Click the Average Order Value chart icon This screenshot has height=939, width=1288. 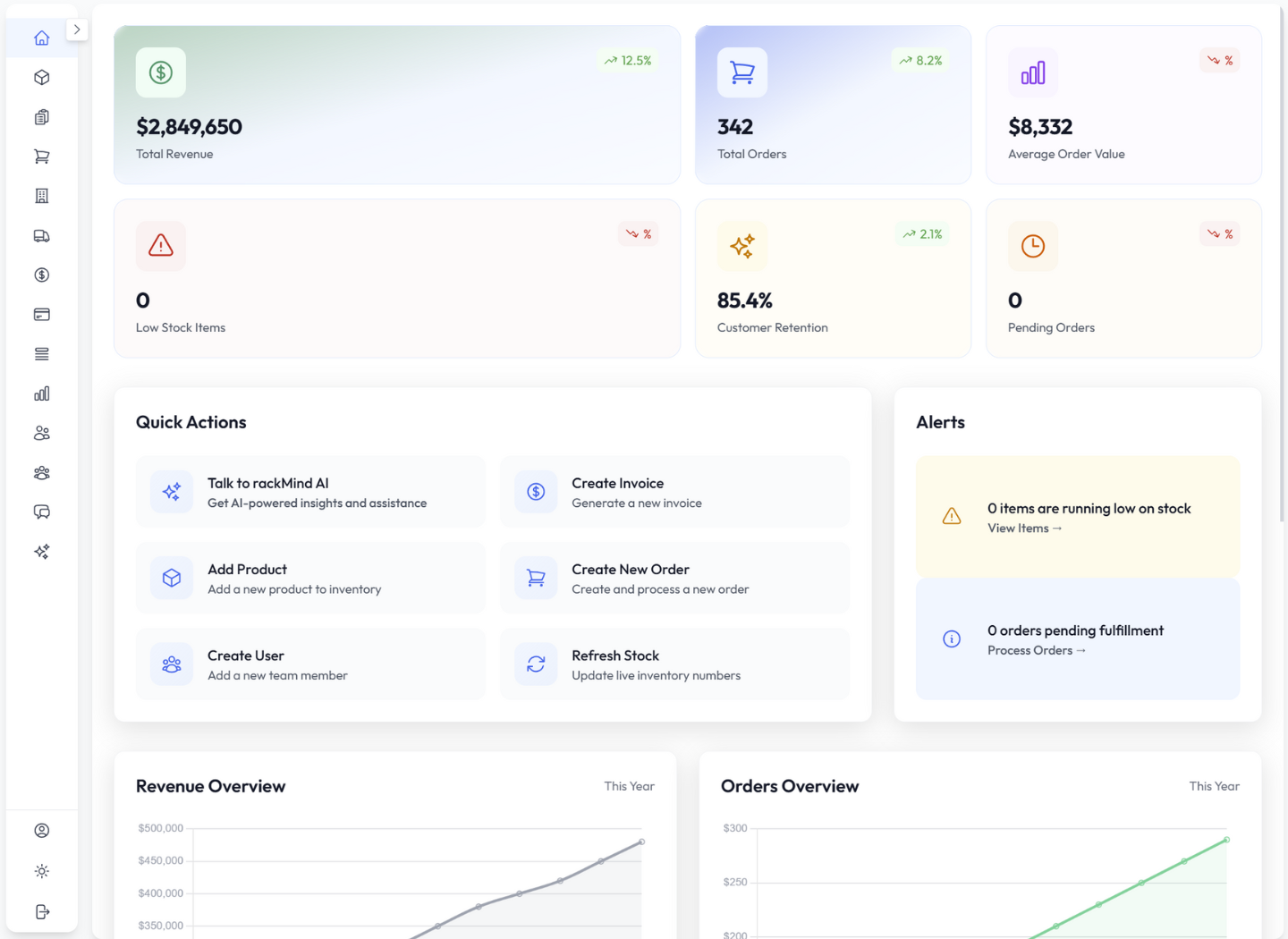click(x=1033, y=72)
